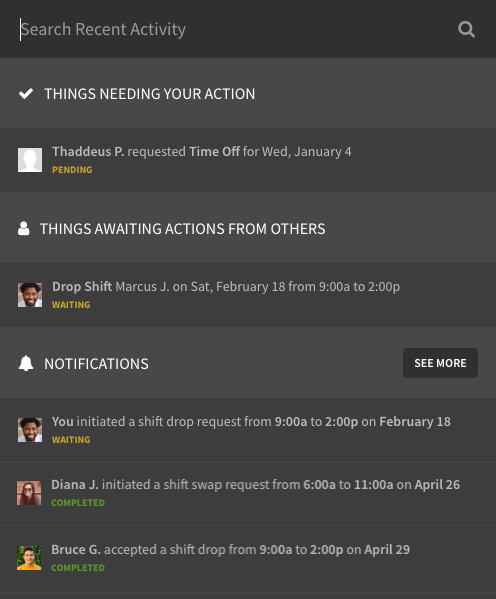This screenshot has height=599, width=496.
Task: Click the Notifications section heading
Action: (x=96, y=364)
